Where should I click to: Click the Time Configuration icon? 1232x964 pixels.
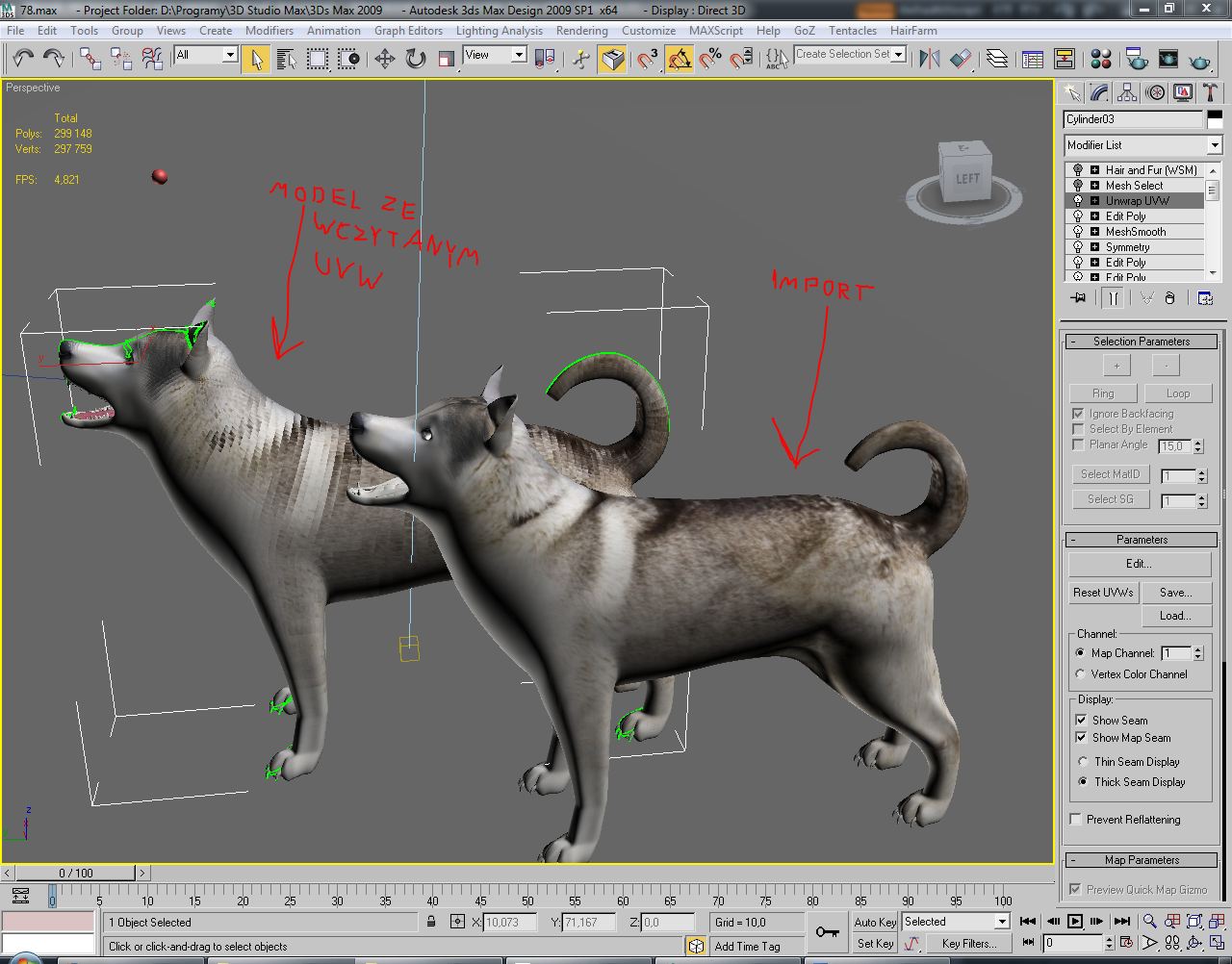point(1124,944)
